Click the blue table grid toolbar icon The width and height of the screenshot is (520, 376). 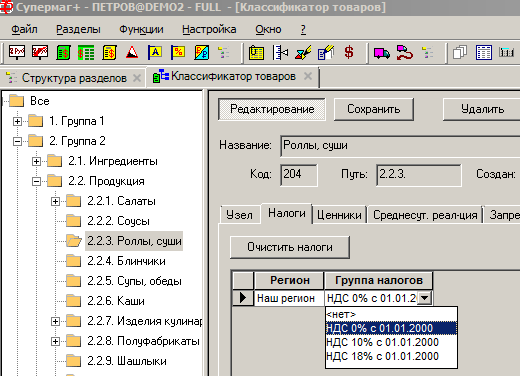484,53
